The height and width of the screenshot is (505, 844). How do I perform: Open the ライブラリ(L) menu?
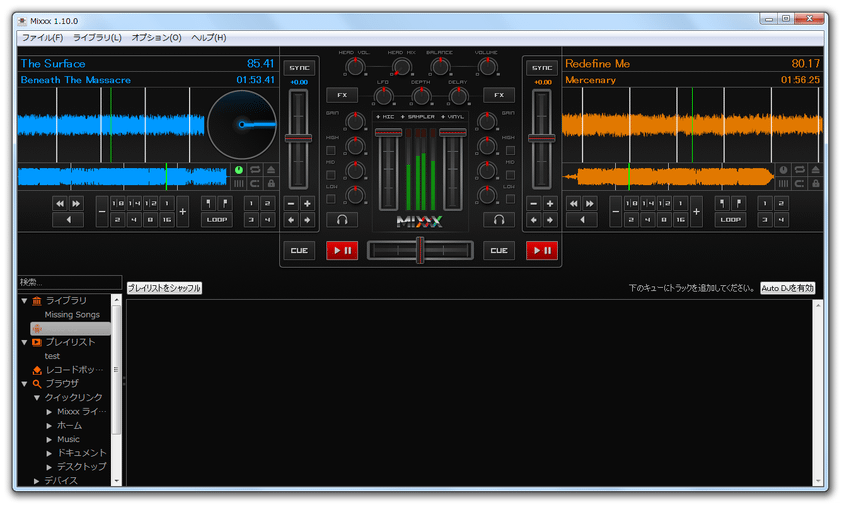[97, 38]
